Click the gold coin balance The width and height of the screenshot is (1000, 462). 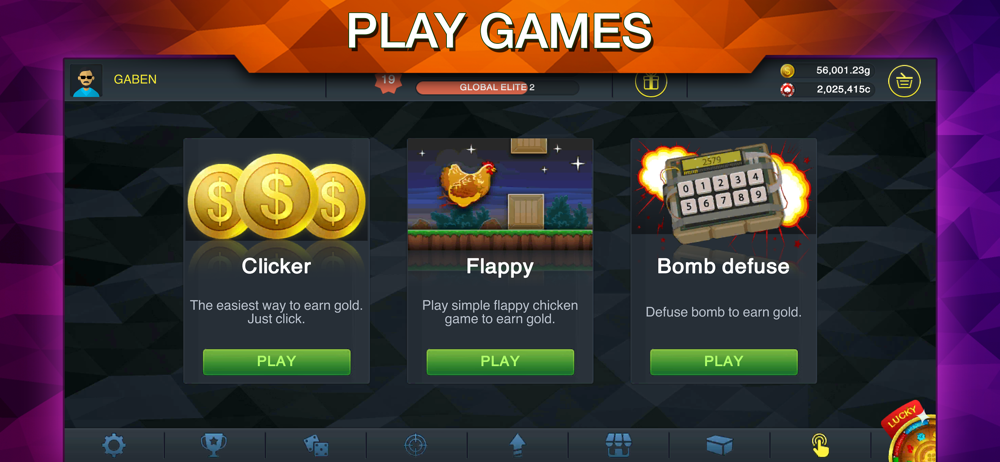tap(827, 71)
